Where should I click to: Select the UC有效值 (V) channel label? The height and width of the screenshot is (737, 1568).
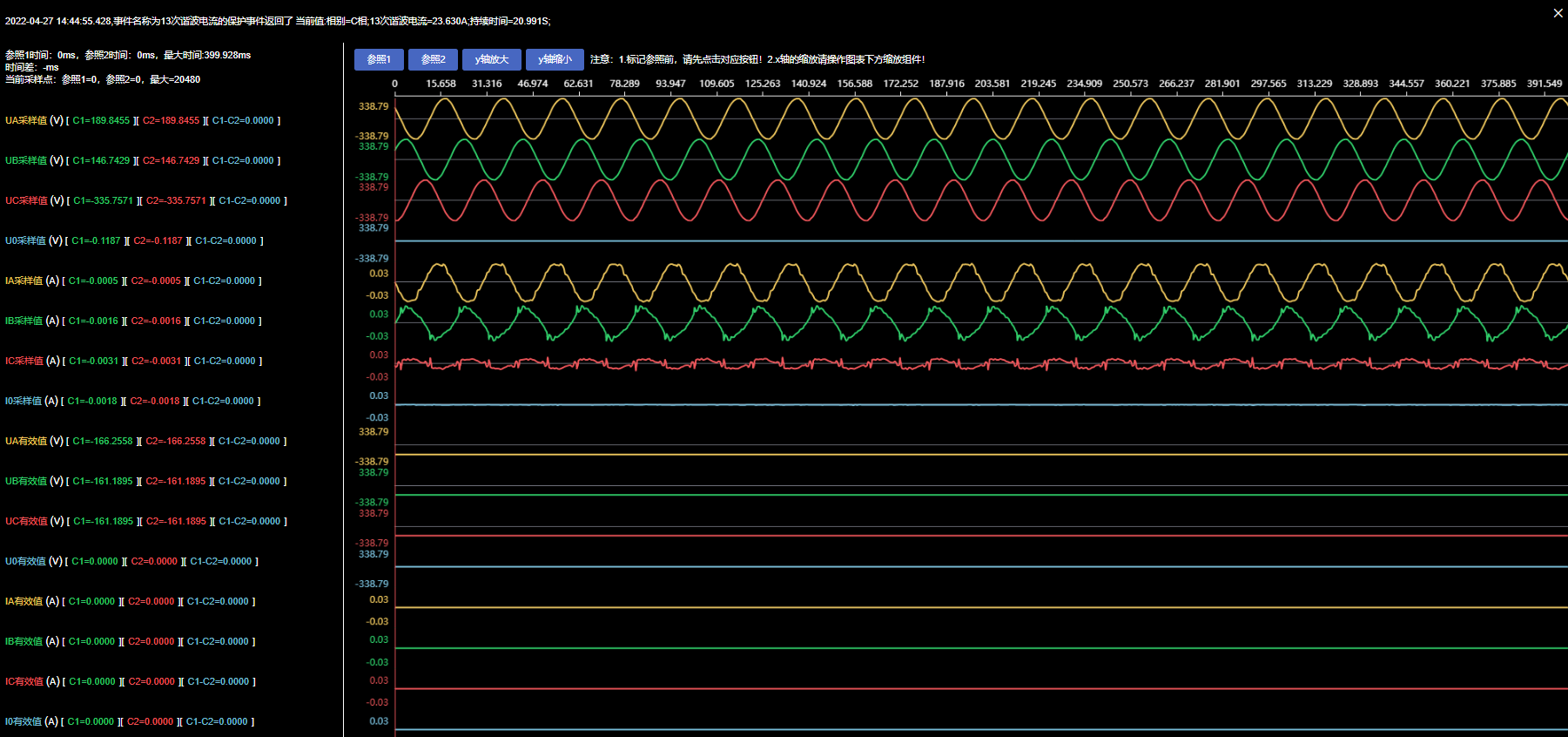point(35,521)
